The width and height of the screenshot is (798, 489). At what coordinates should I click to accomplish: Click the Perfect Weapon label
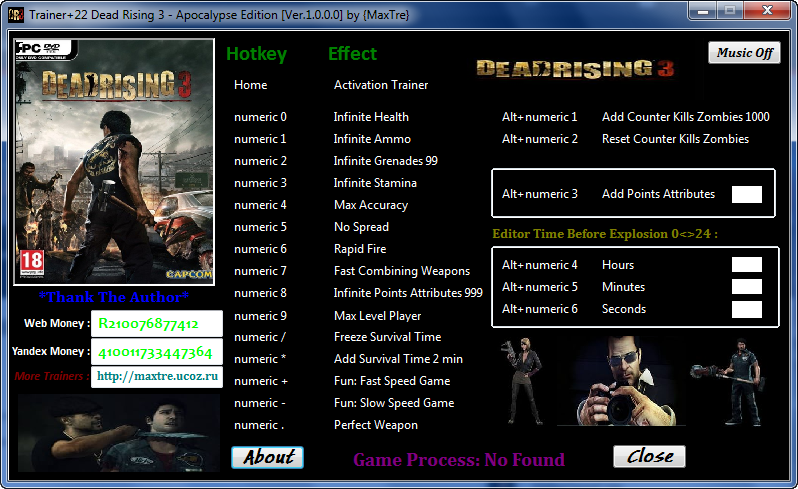[x=376, y=425]
